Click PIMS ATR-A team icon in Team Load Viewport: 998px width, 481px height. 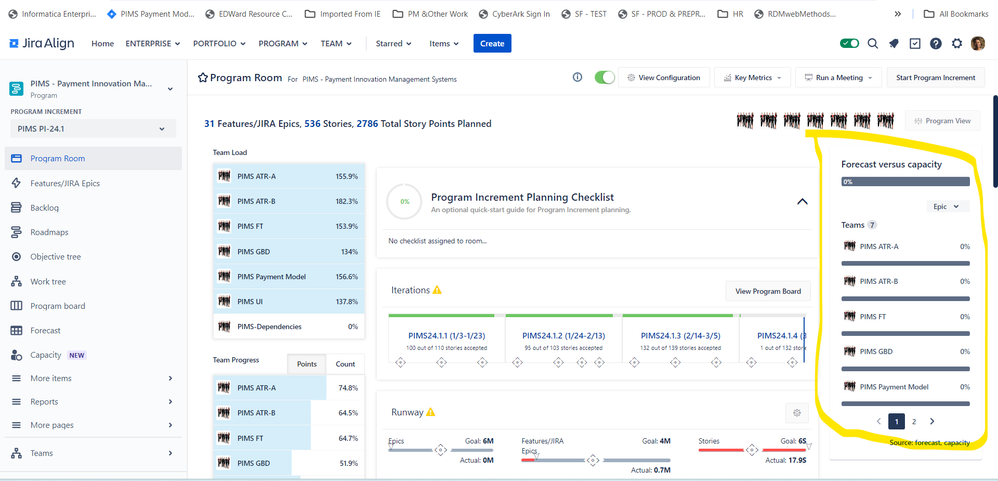click(x=223, y=176)
